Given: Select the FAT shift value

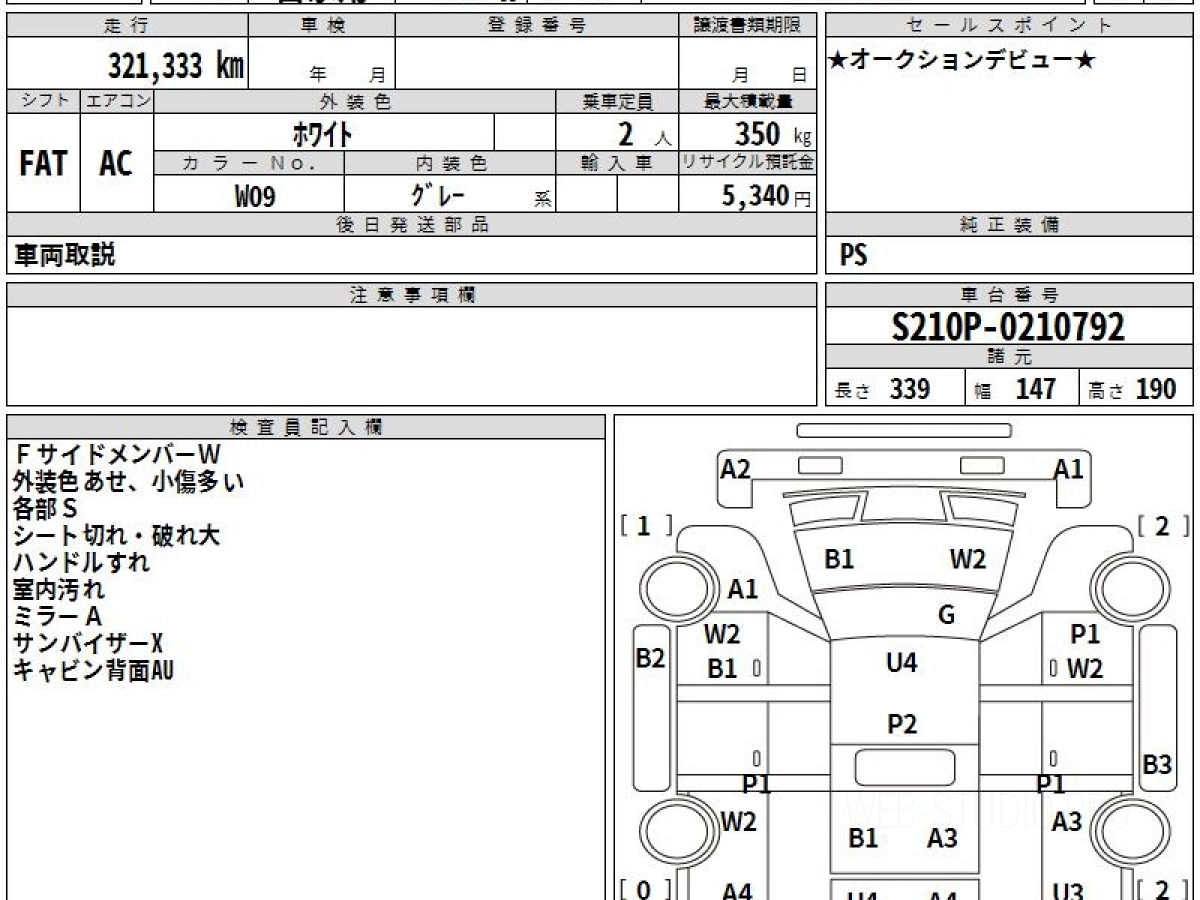Looking at the screenshot, I should (x=43, y=163).
